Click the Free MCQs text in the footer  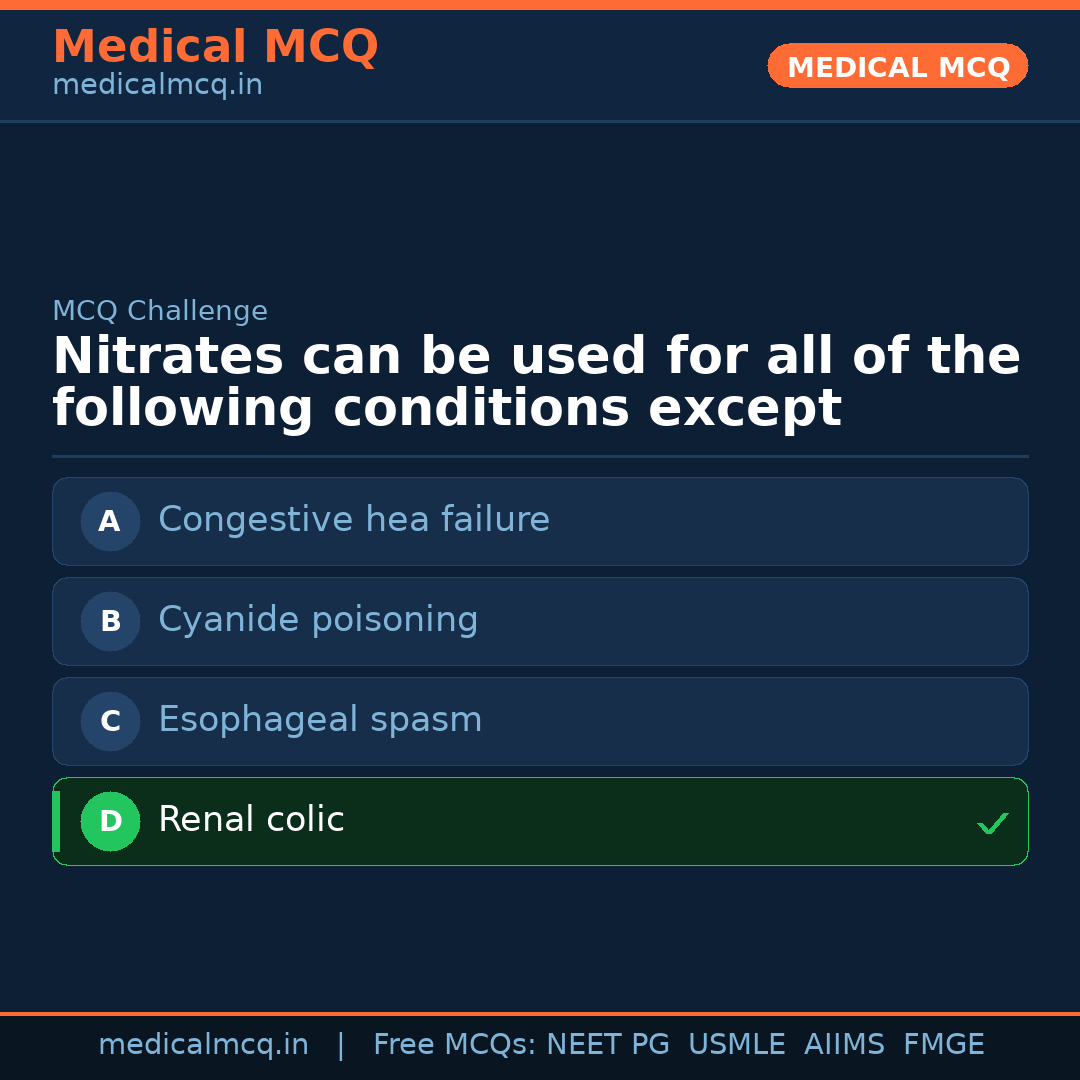tap(454, 1045)
